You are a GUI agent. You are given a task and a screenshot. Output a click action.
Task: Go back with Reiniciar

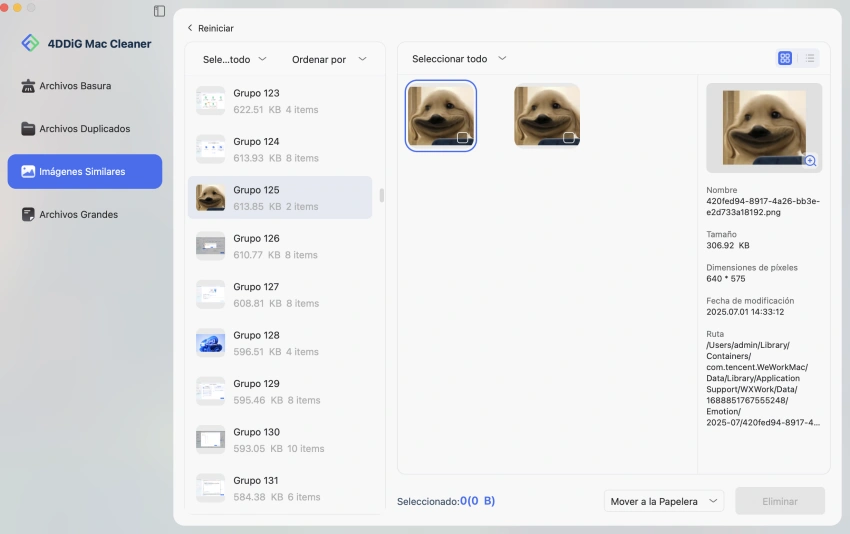tap(210, 28)
